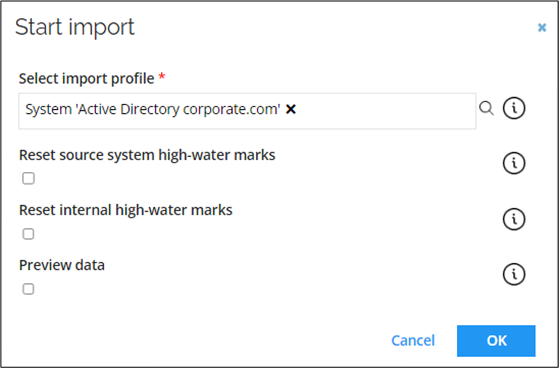This screenshot has height=368, width=559.
Task: Click the Reset source system high-water marks label
Action: [147, 155]
